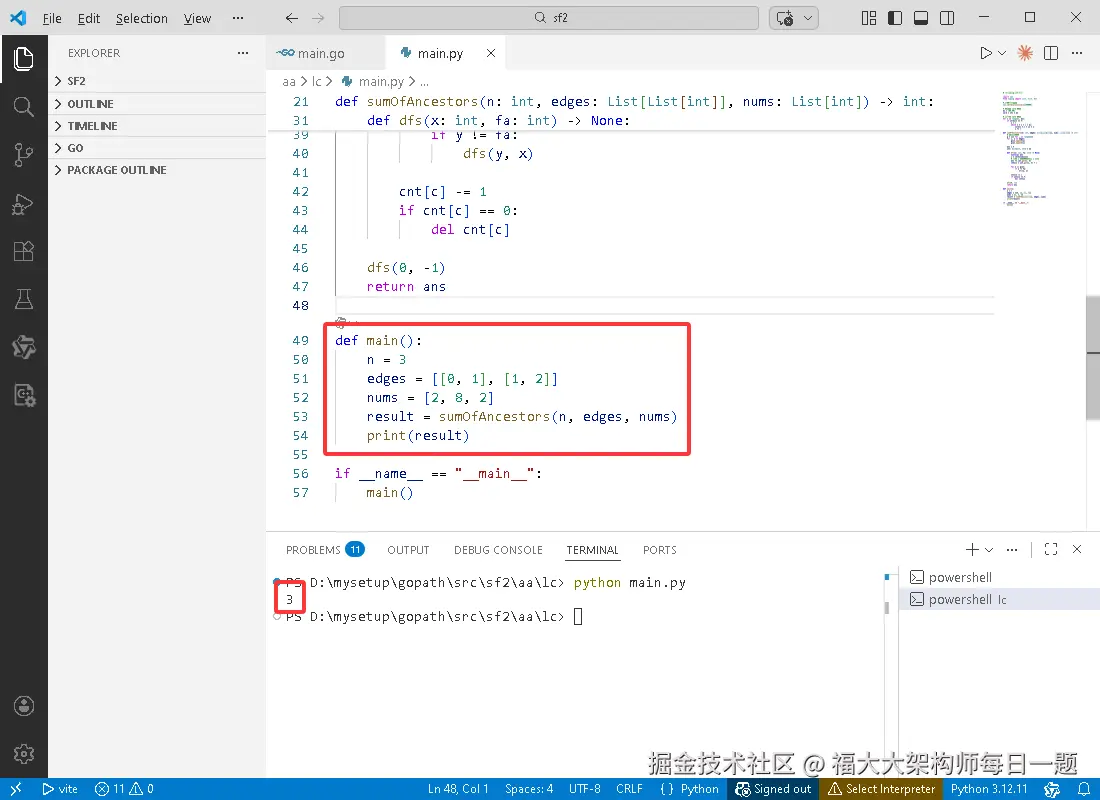
Task: Show errors and warnings count in status bar
Action: [123, 789]
